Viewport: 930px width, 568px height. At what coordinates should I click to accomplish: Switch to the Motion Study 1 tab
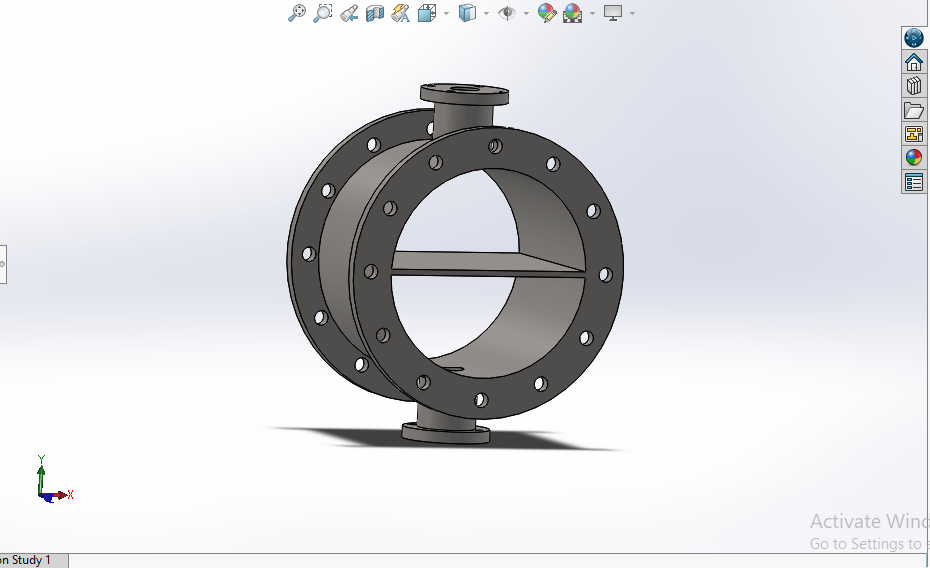(x=30, y=560)
